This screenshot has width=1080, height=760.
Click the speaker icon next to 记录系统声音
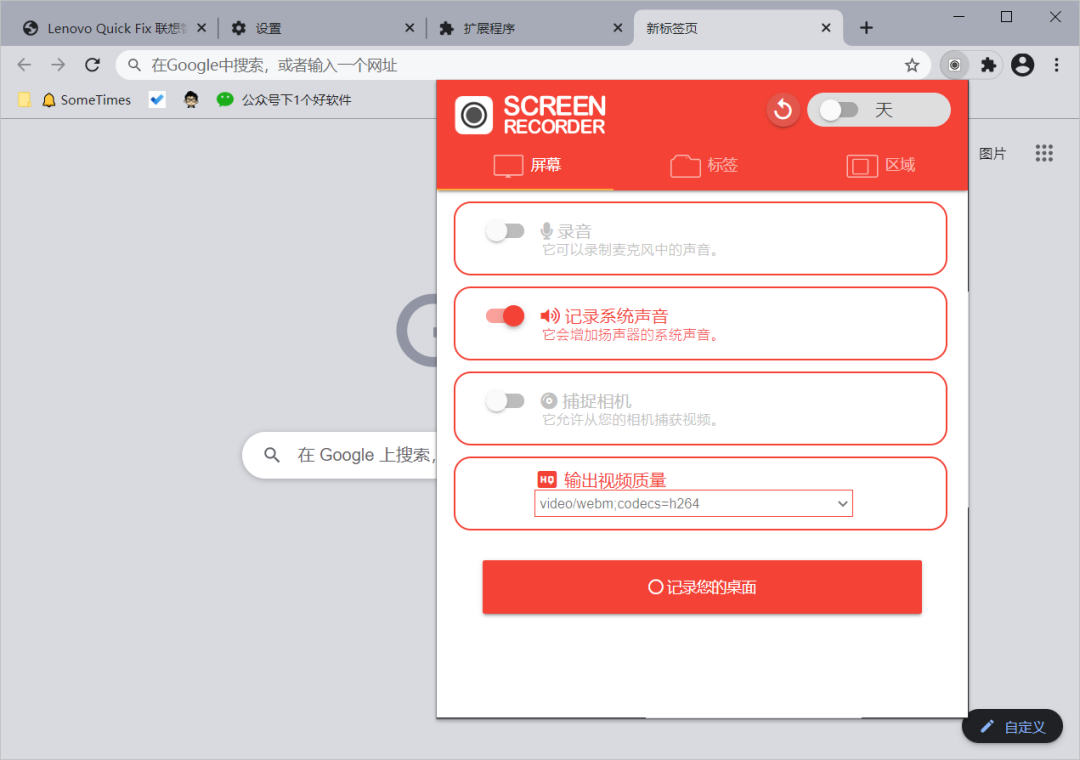click(550, 316)
